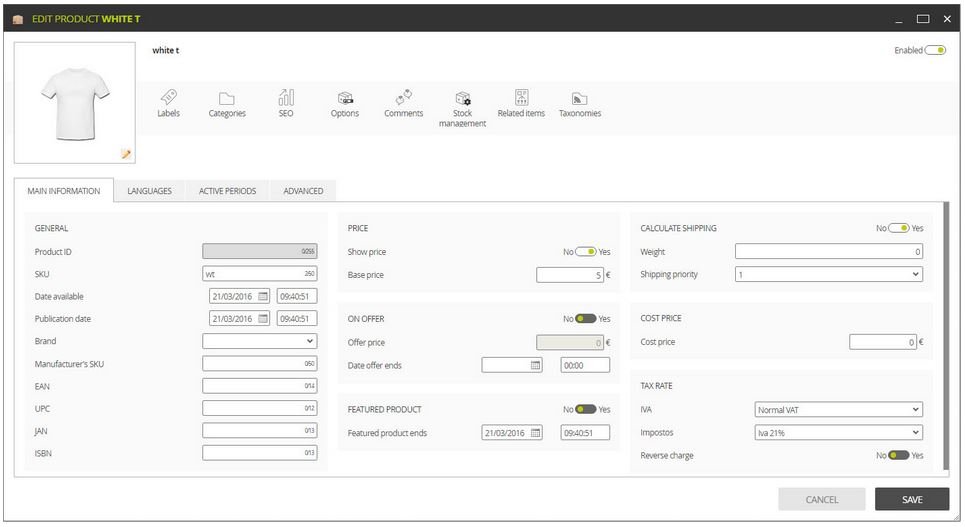This screenshot has height=527, width=965.
Task: Click the UPC input field
Action: click(260, 408)
